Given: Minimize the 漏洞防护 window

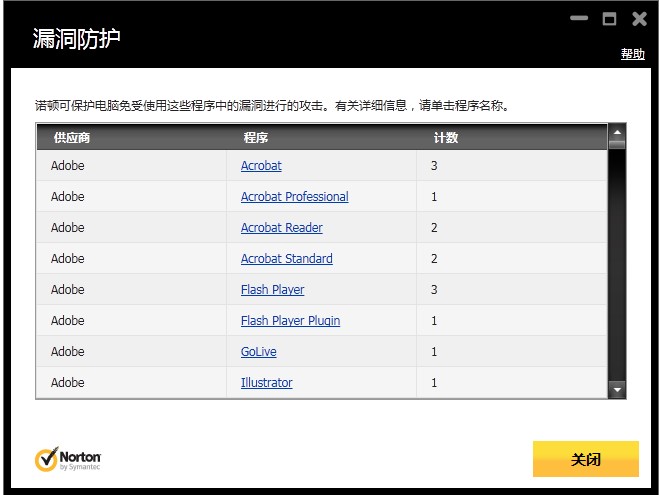Looking at the screenshot, I should 579,18.
